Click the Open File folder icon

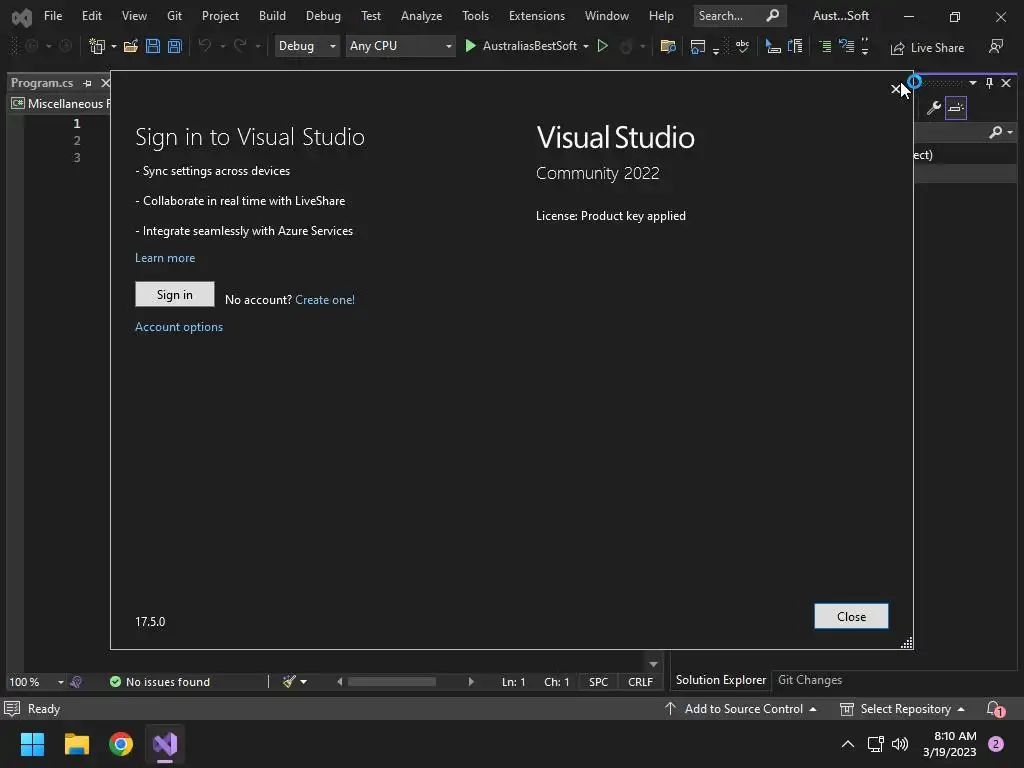tap(131, 46)
